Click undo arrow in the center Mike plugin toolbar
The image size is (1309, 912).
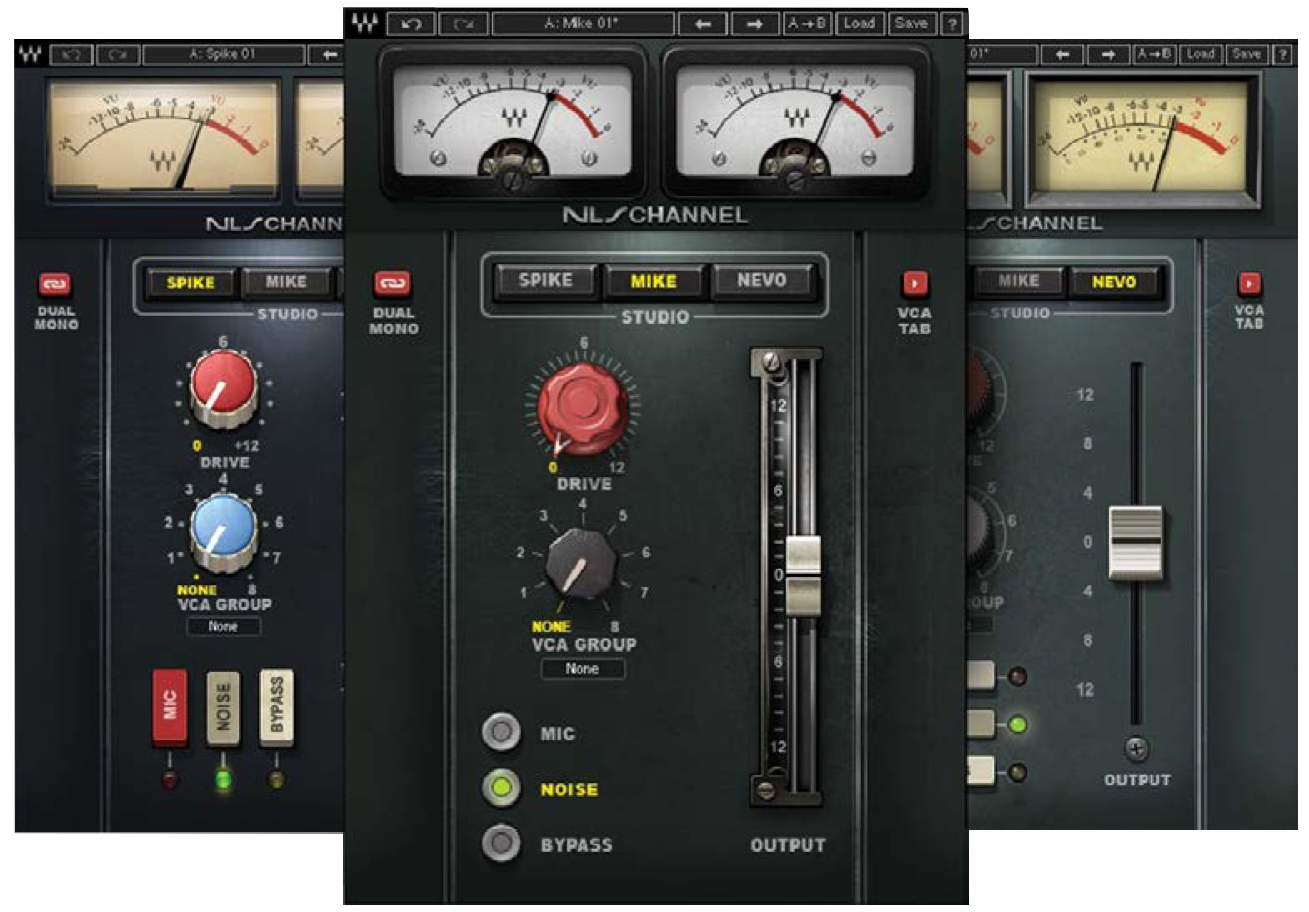[410, 23]
